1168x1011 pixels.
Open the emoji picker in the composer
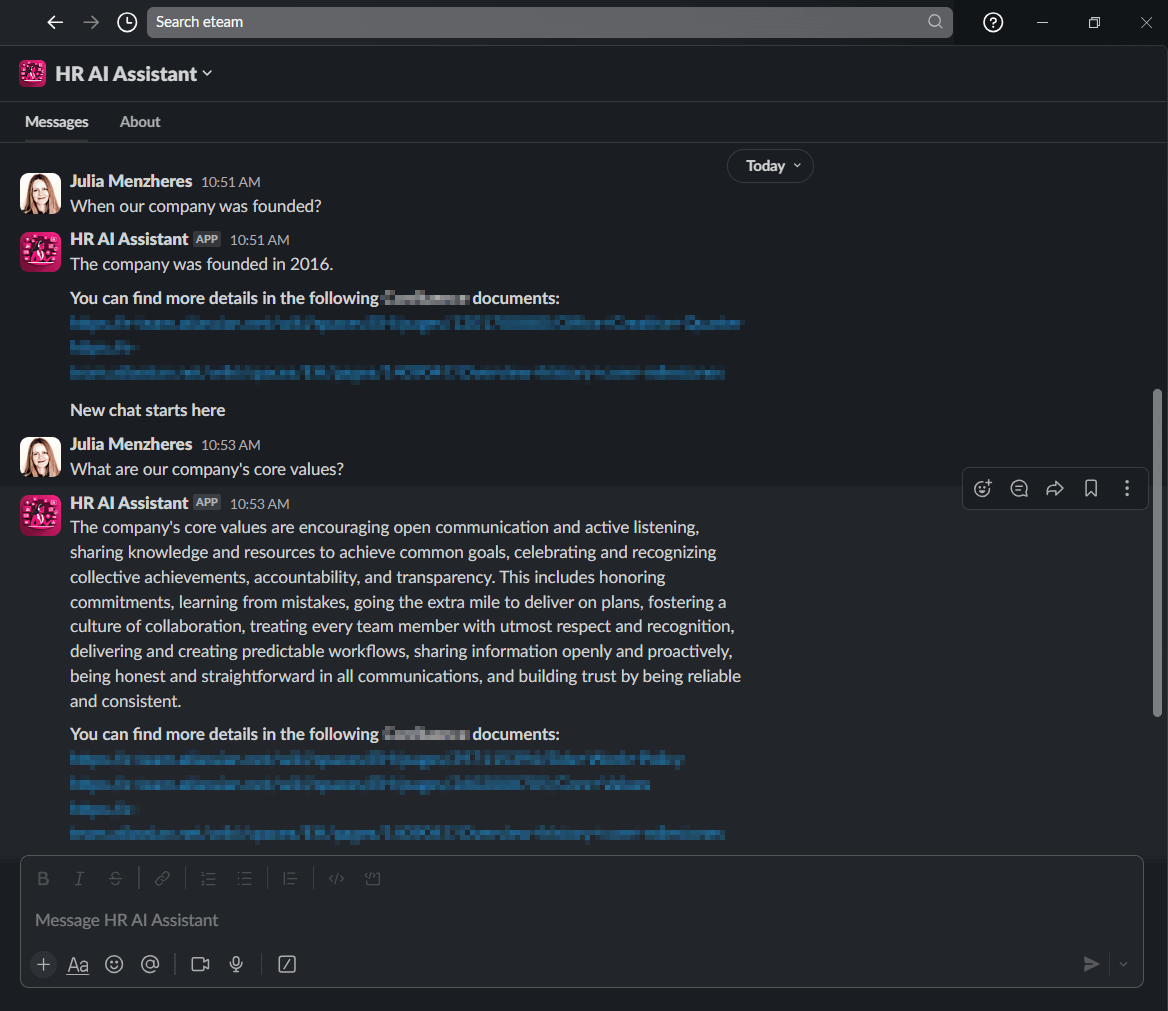click(113, 964)
